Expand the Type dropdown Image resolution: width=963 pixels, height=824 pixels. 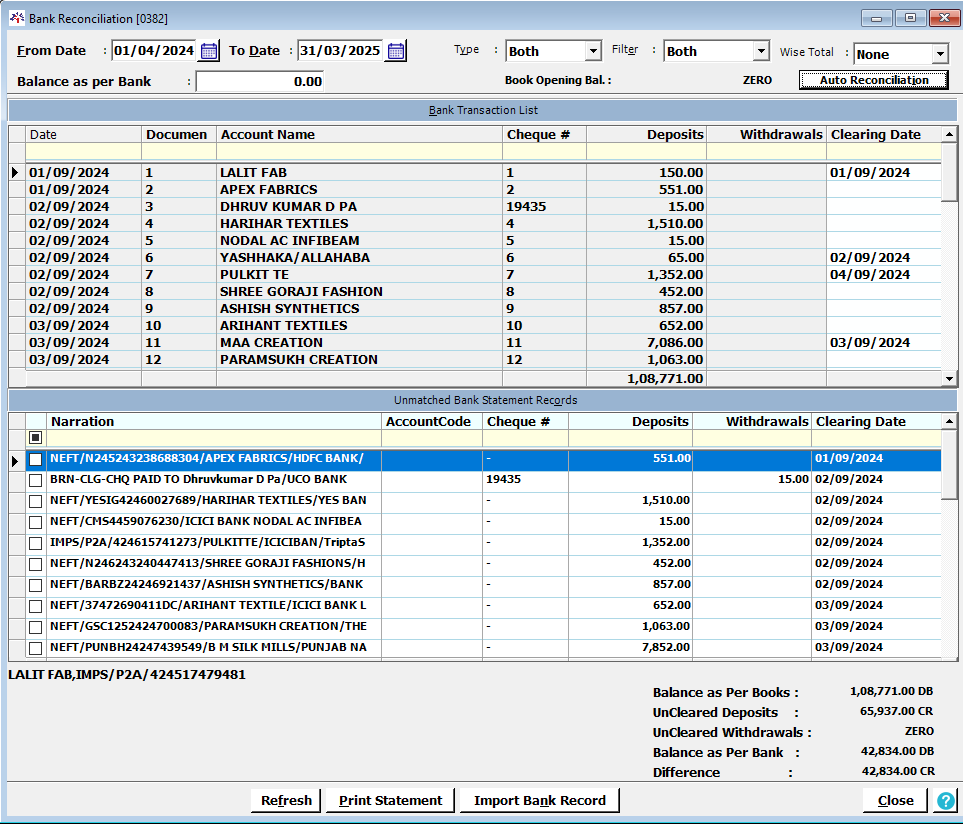point(593,51)
